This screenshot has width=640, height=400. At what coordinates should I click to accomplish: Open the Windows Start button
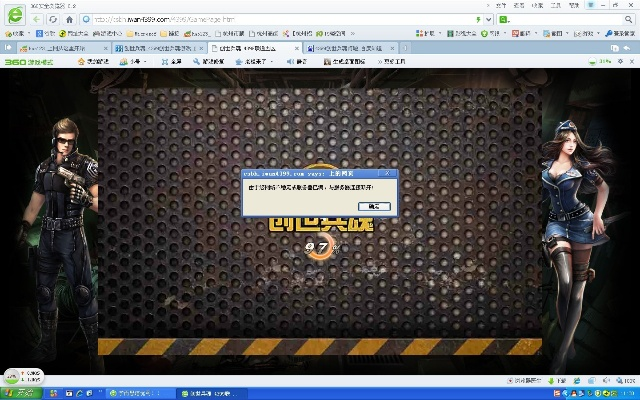pyautogui.click(x=21, y=394)
